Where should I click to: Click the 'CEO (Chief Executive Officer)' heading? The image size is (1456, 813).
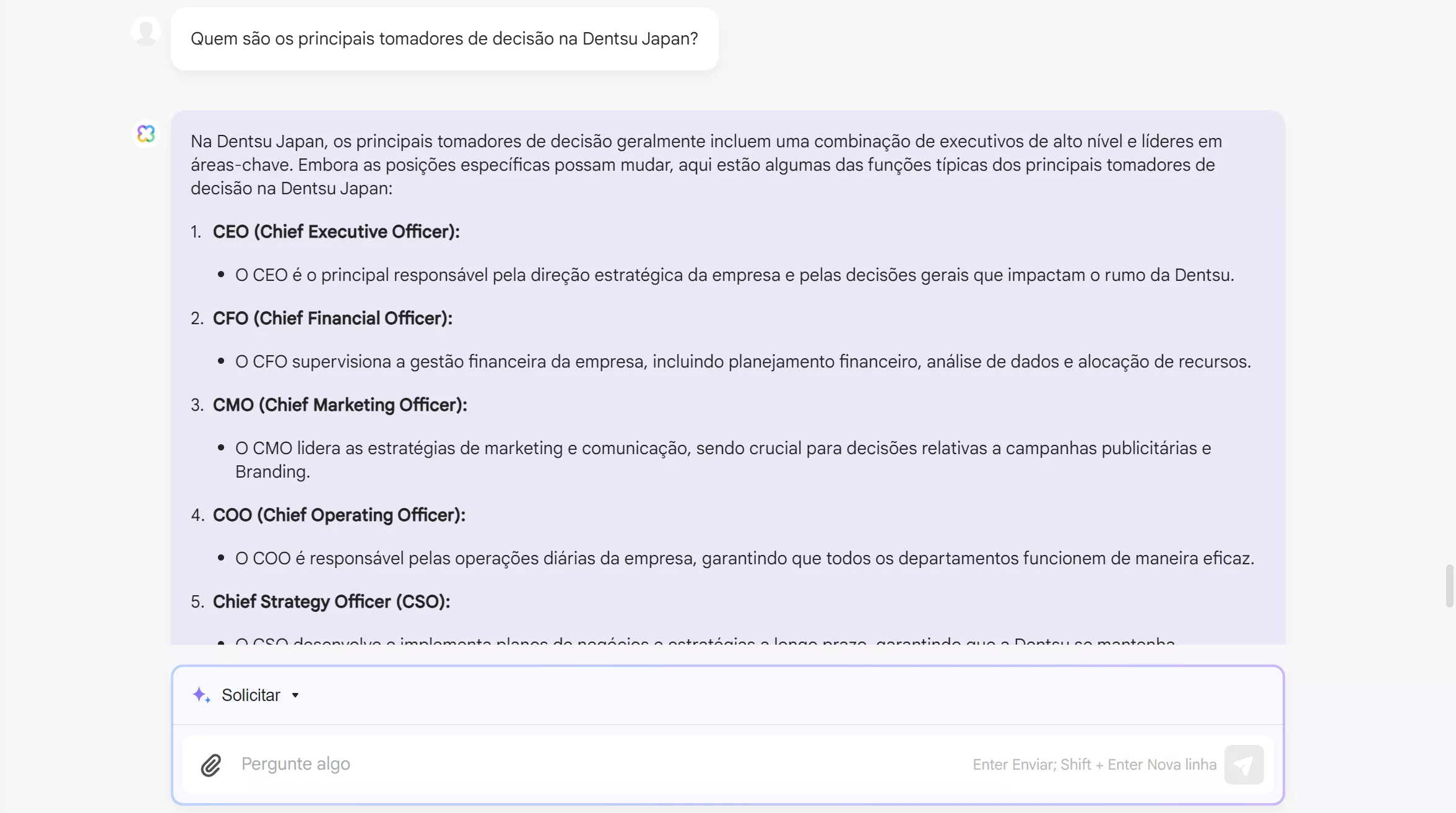[x=336, y=231]
